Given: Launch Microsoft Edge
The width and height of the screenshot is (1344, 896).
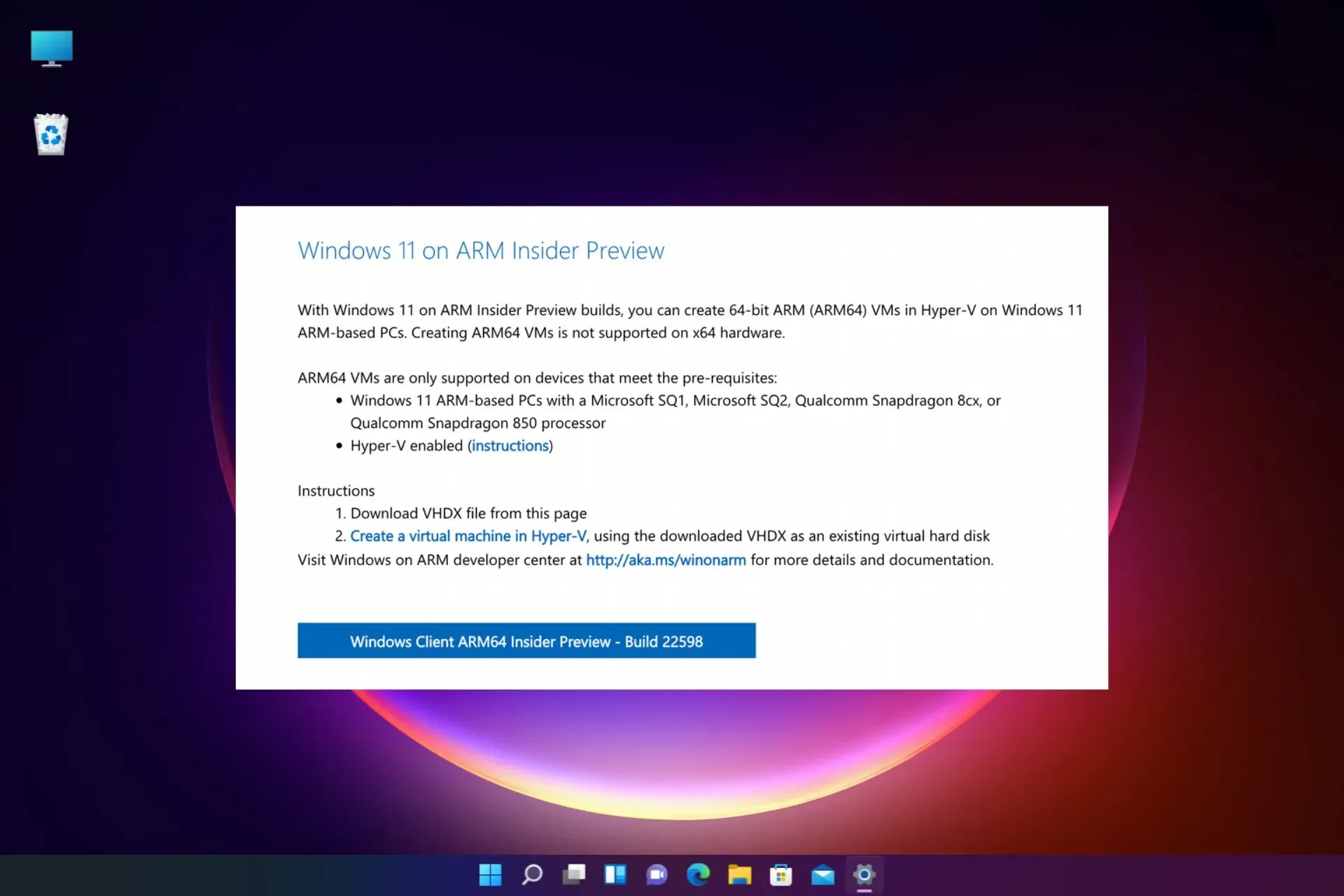Looking at the screenshot, I should coord(698,875).
